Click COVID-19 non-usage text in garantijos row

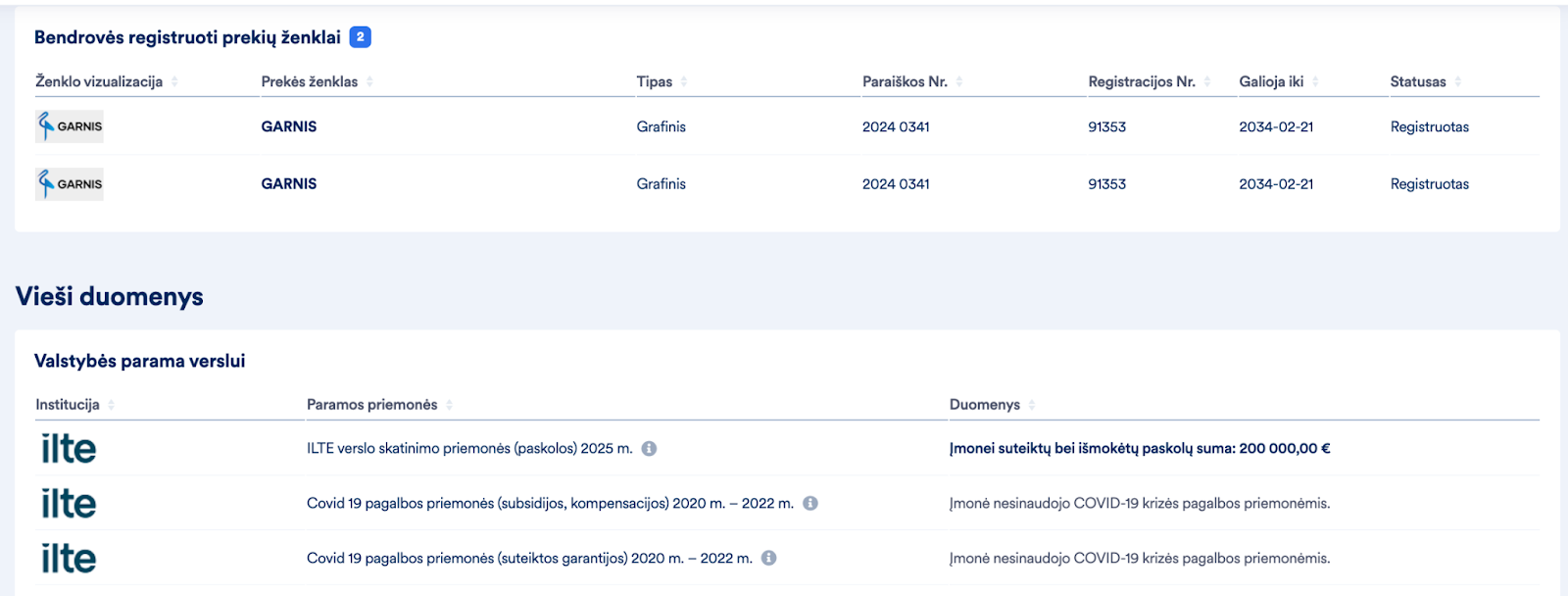pos(1140,558)
